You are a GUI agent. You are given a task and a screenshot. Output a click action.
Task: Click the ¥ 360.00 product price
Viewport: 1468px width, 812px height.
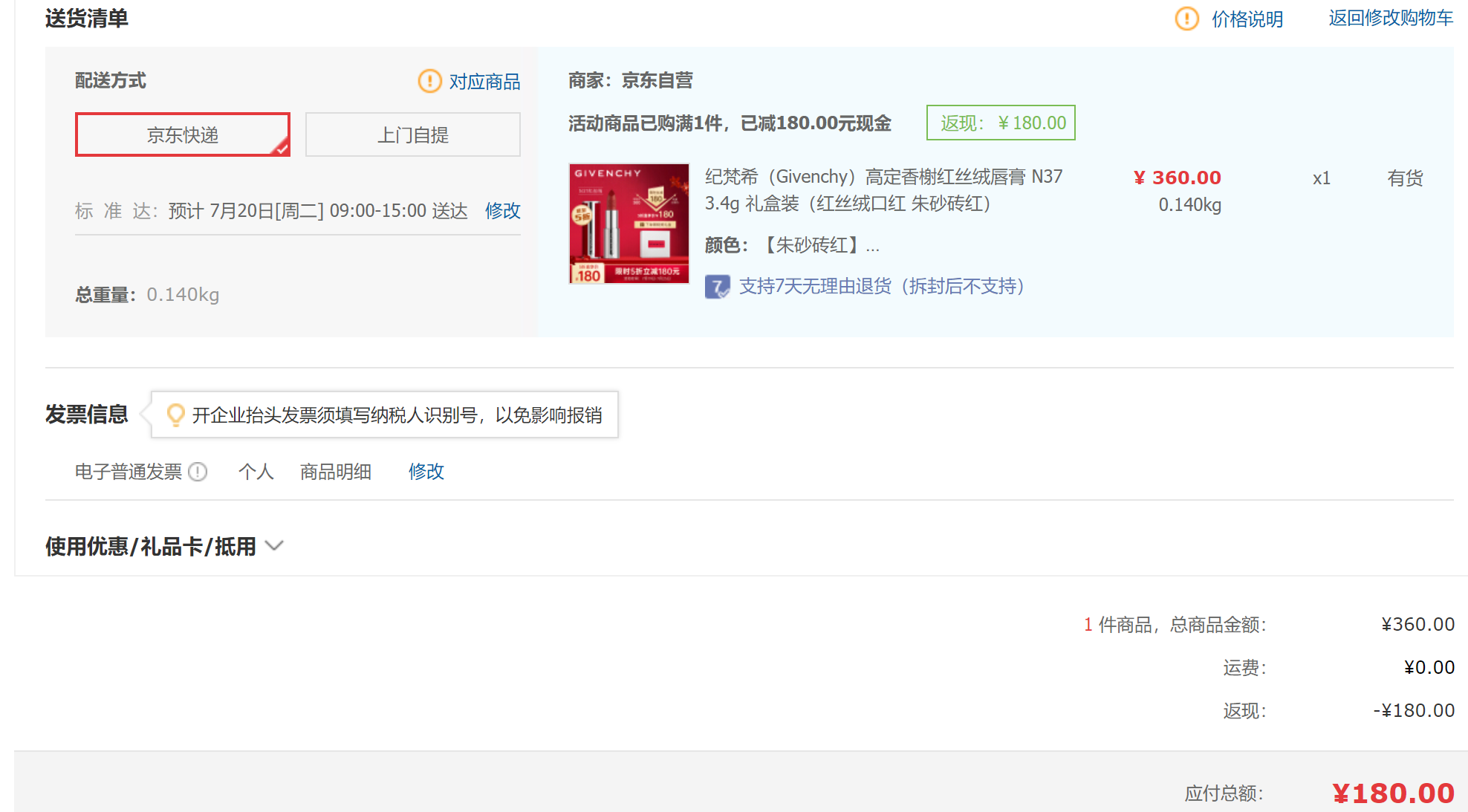[1178, 178]
